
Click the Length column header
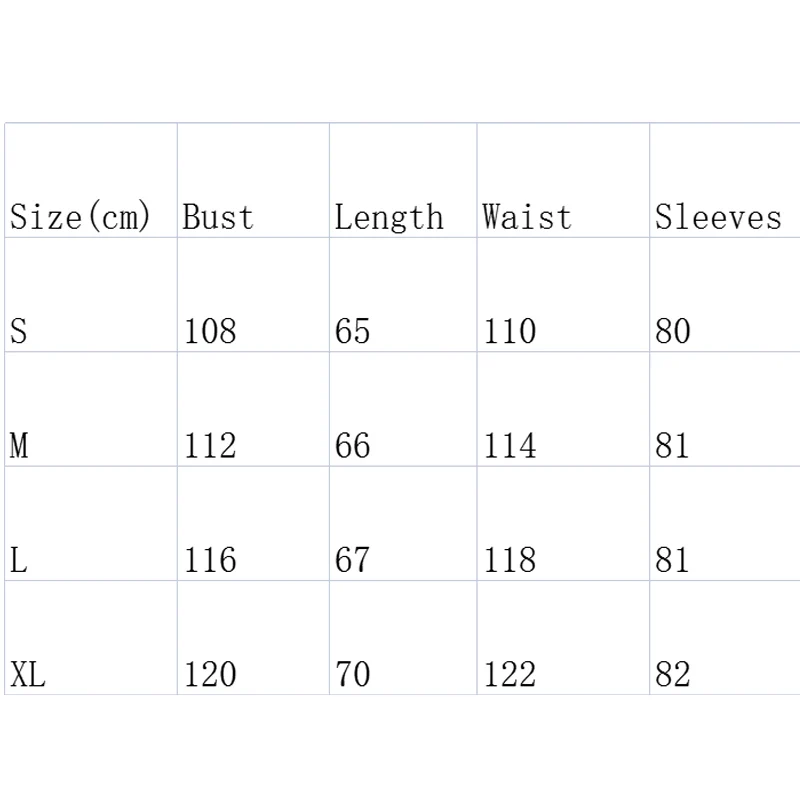(389, 217)
